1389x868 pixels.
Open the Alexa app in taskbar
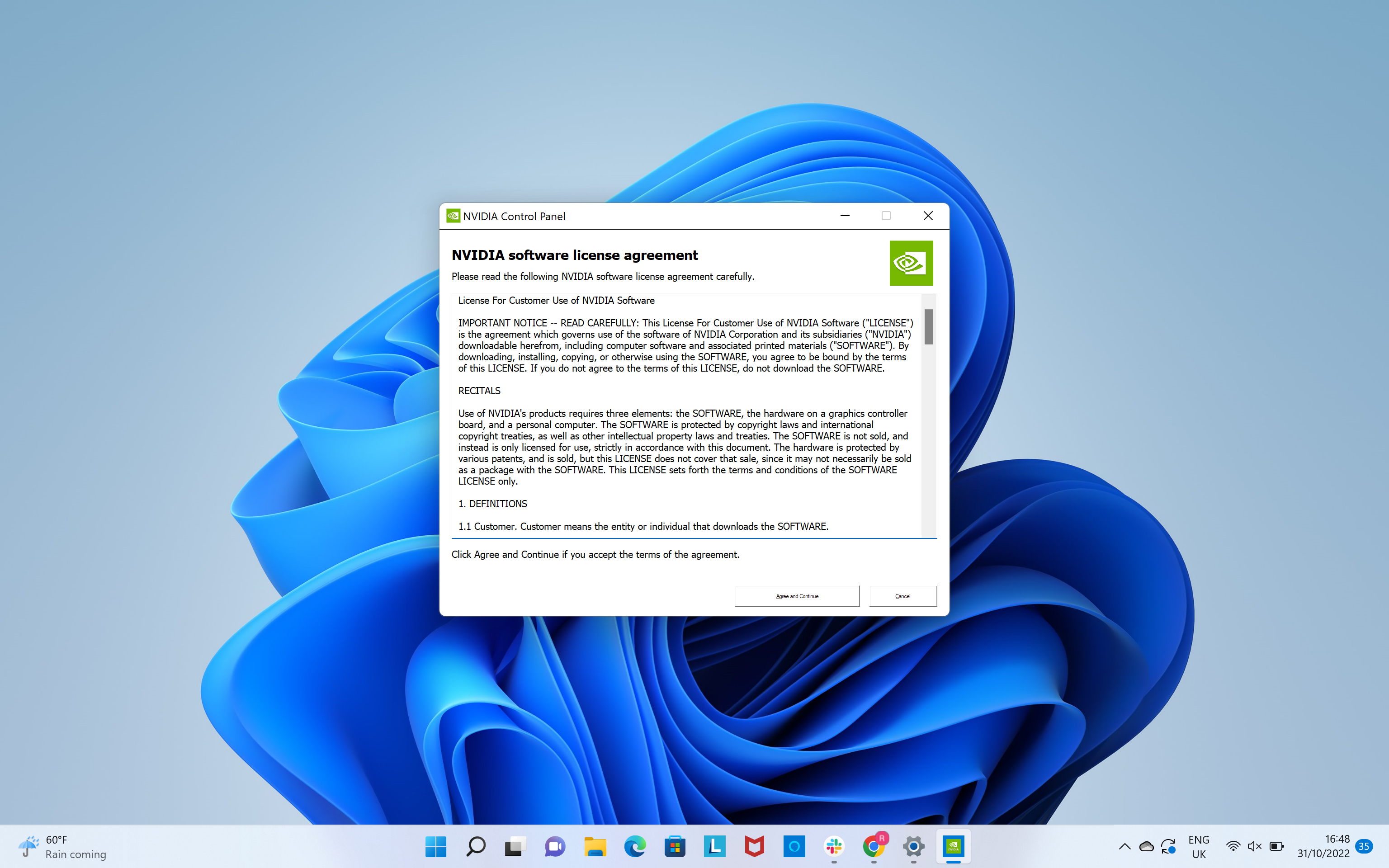pyautogui.click(x=794, y=846)
